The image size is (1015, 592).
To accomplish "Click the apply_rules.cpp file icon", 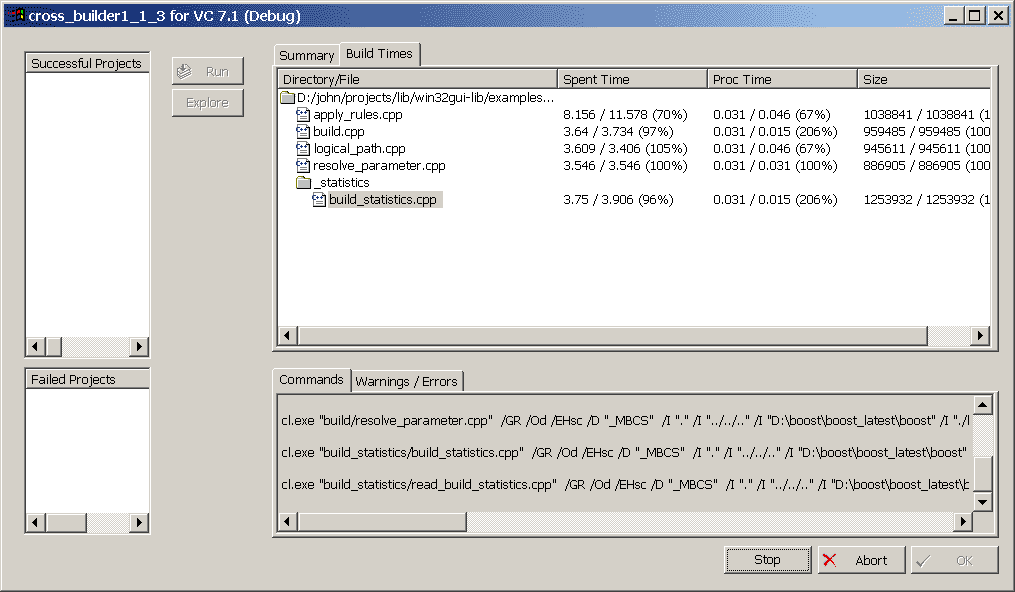I will click(304, 115).
